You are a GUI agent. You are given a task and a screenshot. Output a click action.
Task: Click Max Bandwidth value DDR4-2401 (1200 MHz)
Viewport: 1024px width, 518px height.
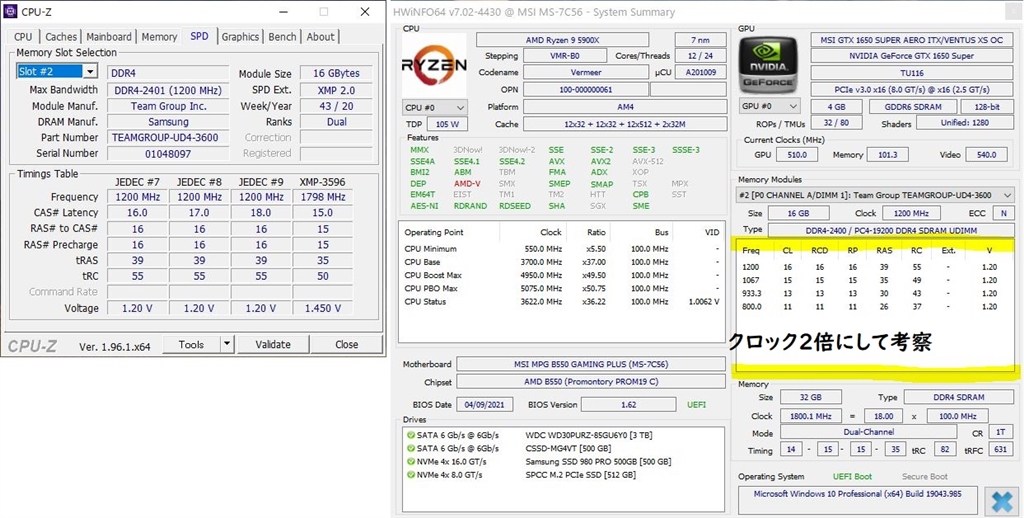[168, 90]
